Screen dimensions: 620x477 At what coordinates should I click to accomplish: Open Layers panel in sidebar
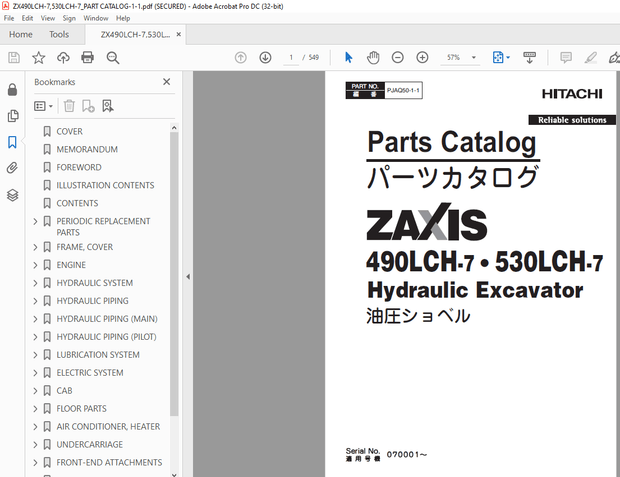tap(12, 195)
